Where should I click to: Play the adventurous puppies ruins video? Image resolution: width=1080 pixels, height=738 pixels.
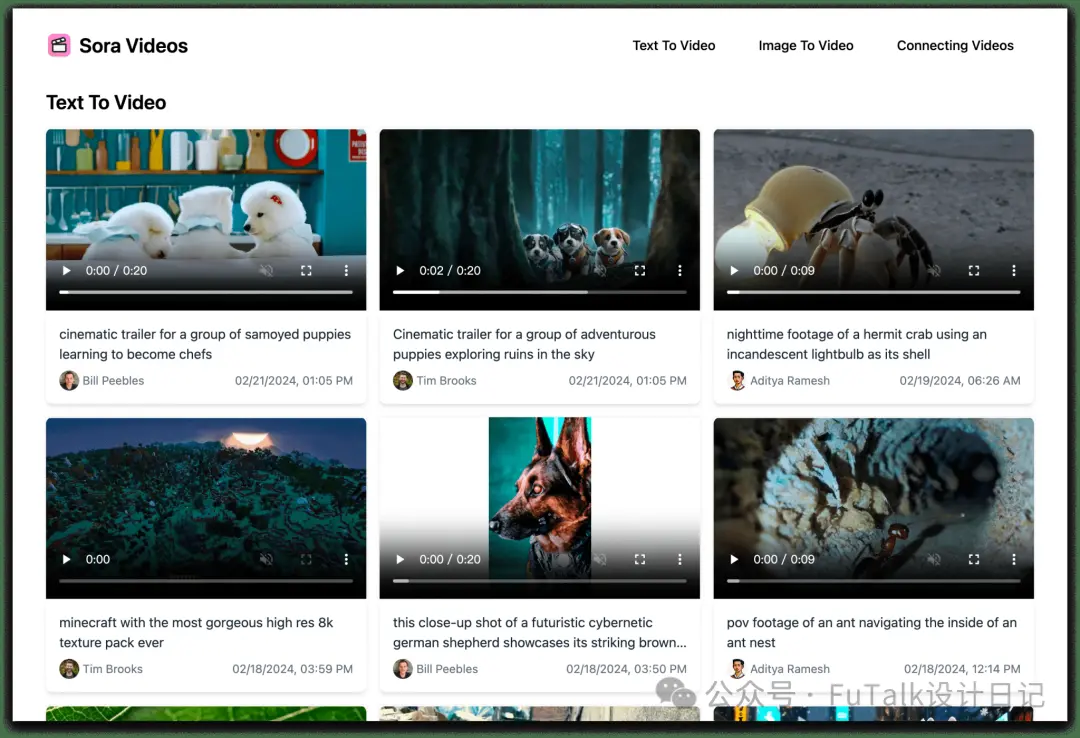tap(400, 271)
